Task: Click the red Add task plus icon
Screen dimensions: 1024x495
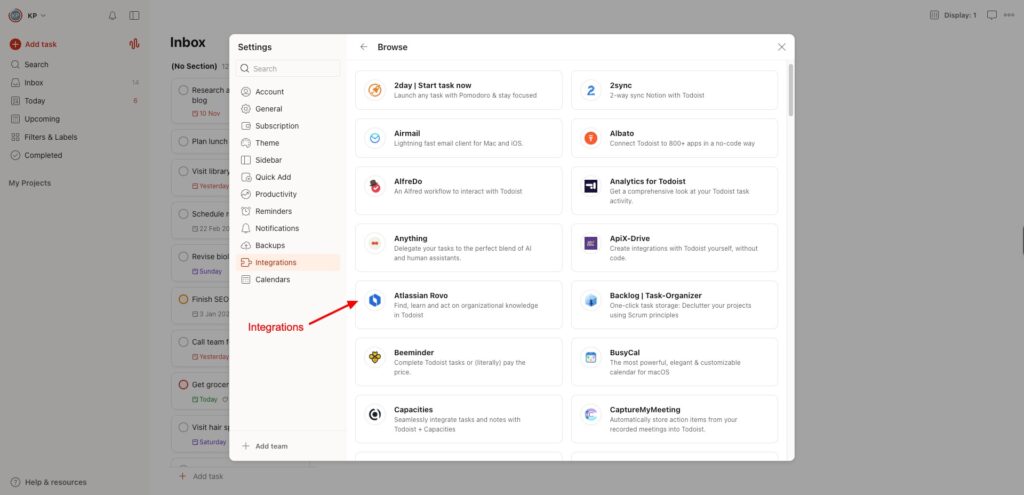Action: [x=15, y=44]
